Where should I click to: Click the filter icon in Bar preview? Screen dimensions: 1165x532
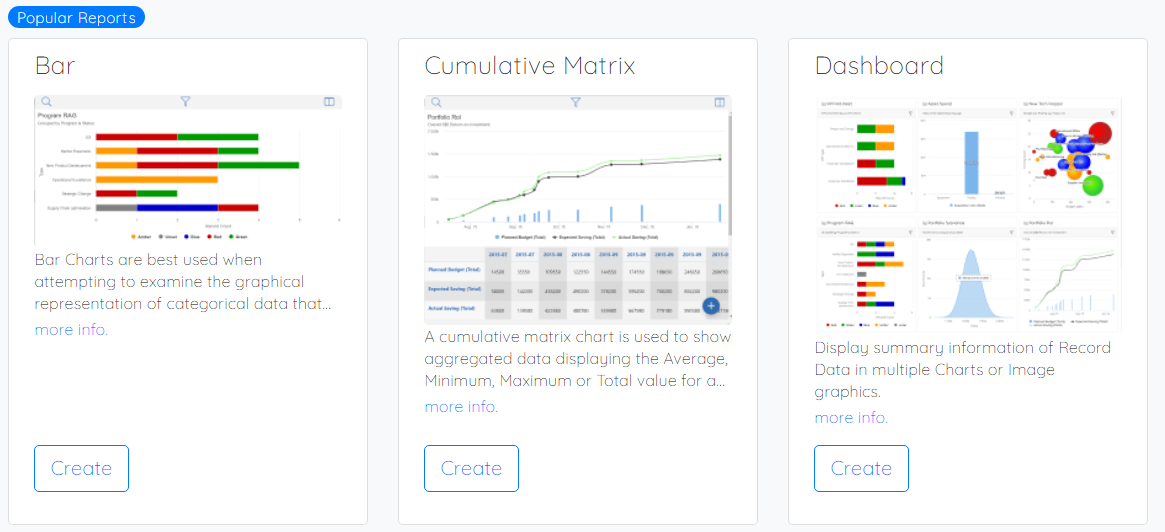point(186,102)
